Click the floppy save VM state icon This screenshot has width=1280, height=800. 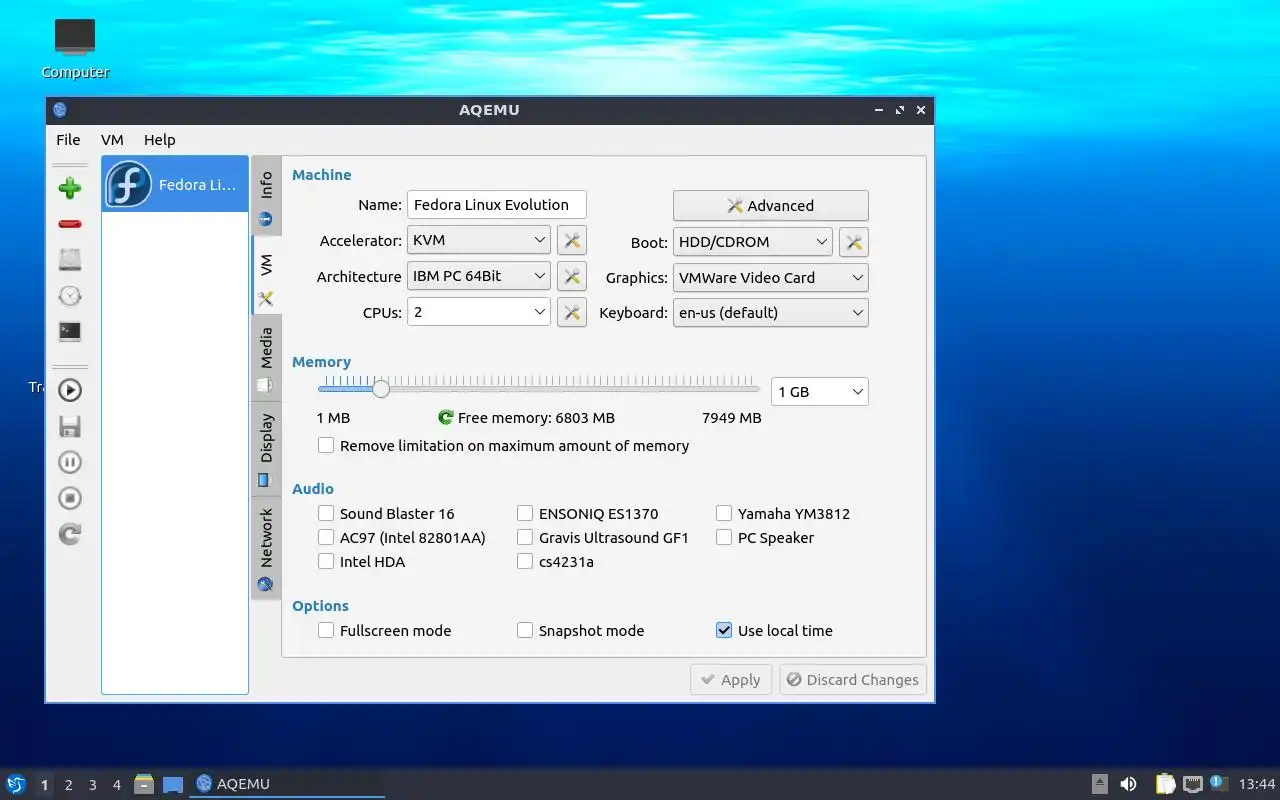(x=70, y=427)
